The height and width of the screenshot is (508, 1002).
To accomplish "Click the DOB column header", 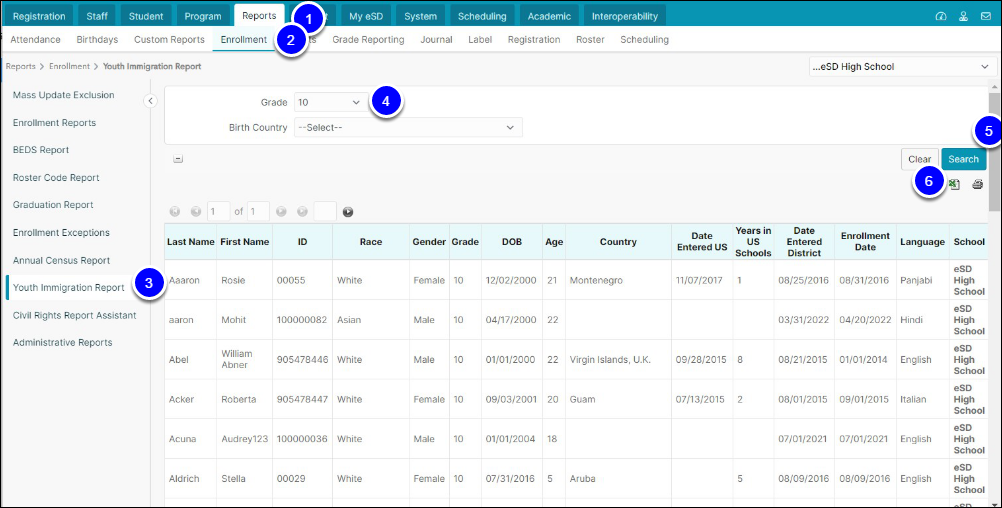I will click(511, 242).
